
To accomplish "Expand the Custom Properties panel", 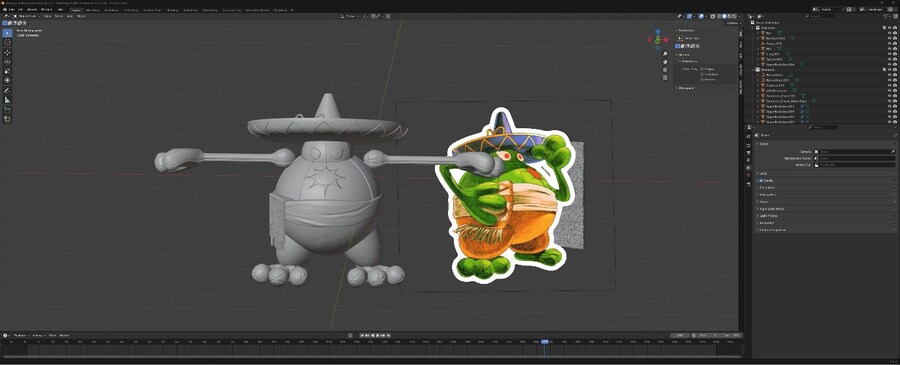I will (825, 230).
